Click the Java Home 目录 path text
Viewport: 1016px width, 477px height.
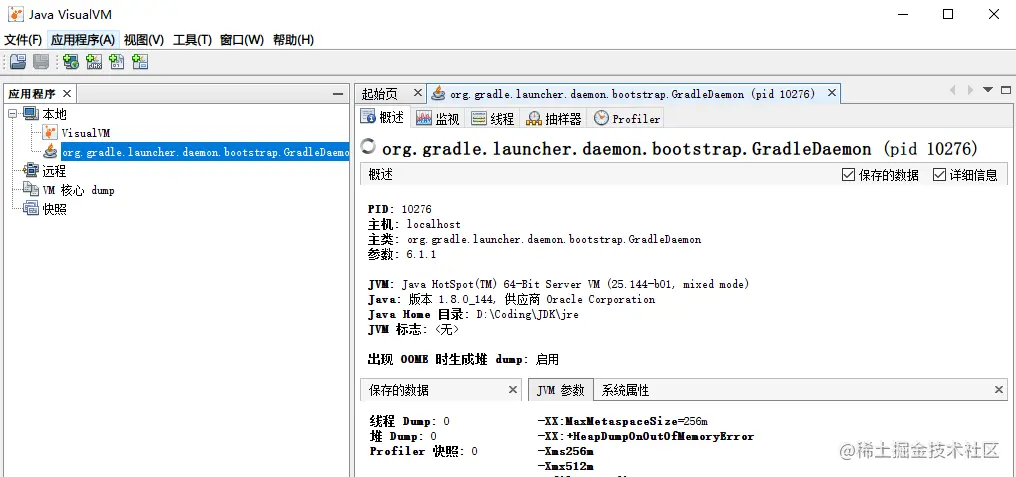(x=473, y=314)
